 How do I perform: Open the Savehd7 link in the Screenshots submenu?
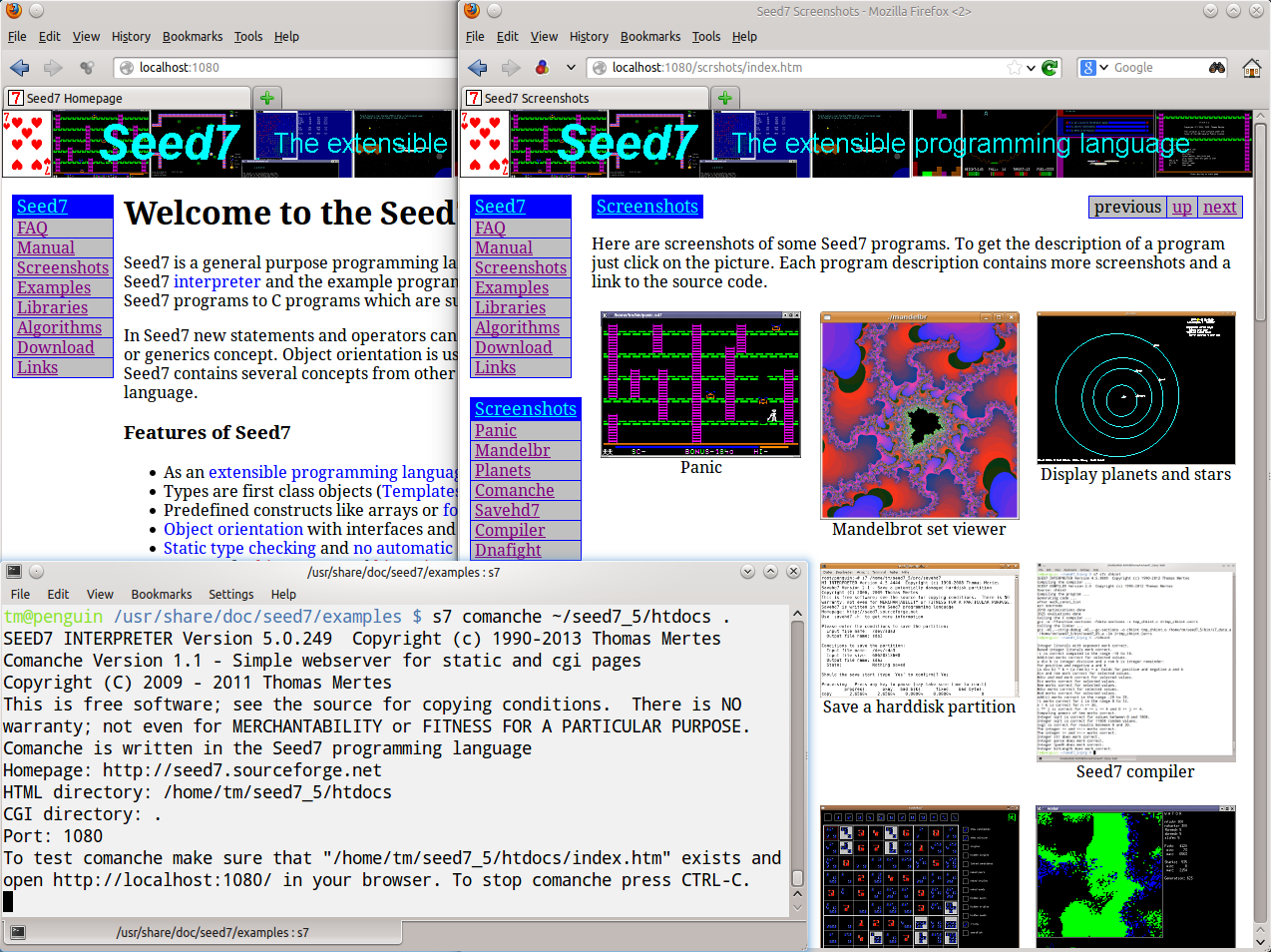click(x=507, y=510)
